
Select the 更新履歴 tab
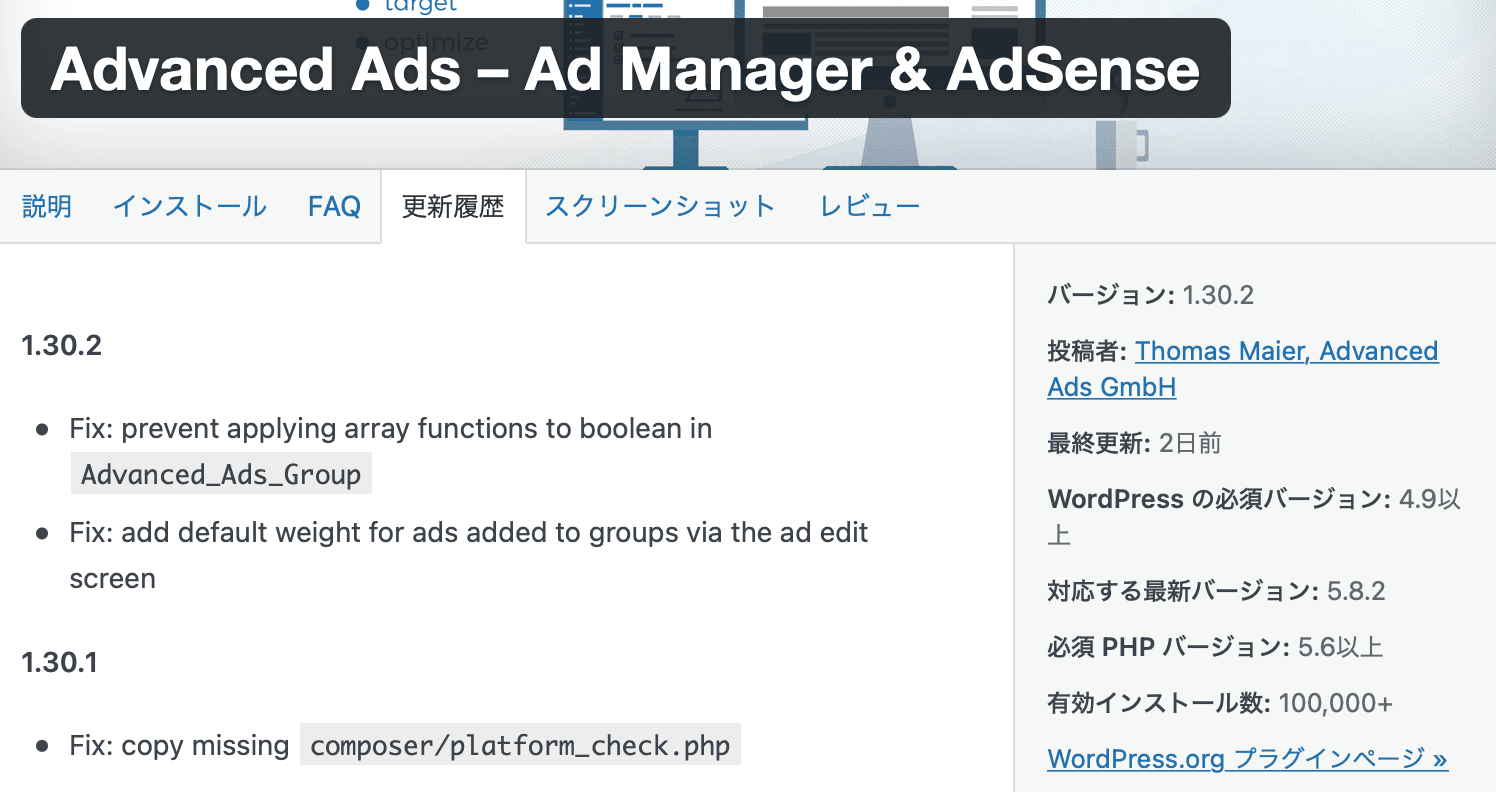453,207
